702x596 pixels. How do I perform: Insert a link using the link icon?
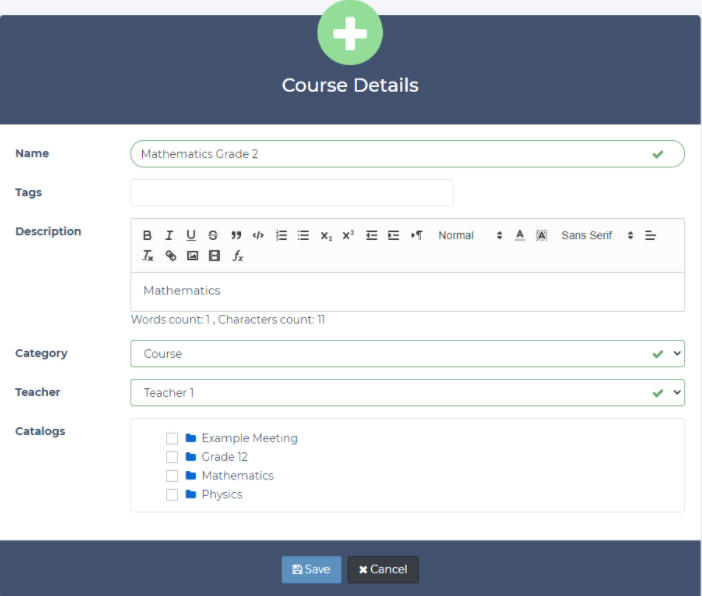pyautogui.click(x=170, y=256)
